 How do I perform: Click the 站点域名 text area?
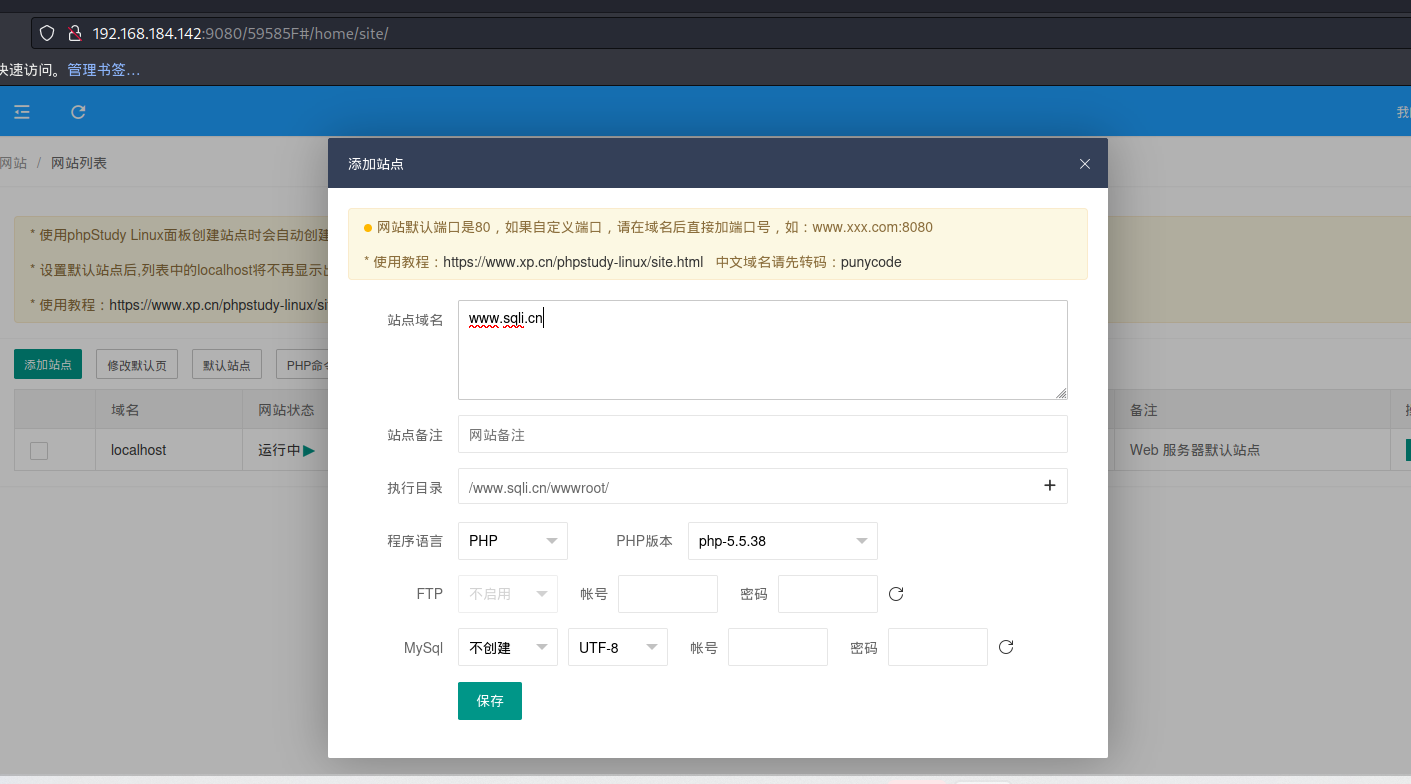click(x=763, y=350)
